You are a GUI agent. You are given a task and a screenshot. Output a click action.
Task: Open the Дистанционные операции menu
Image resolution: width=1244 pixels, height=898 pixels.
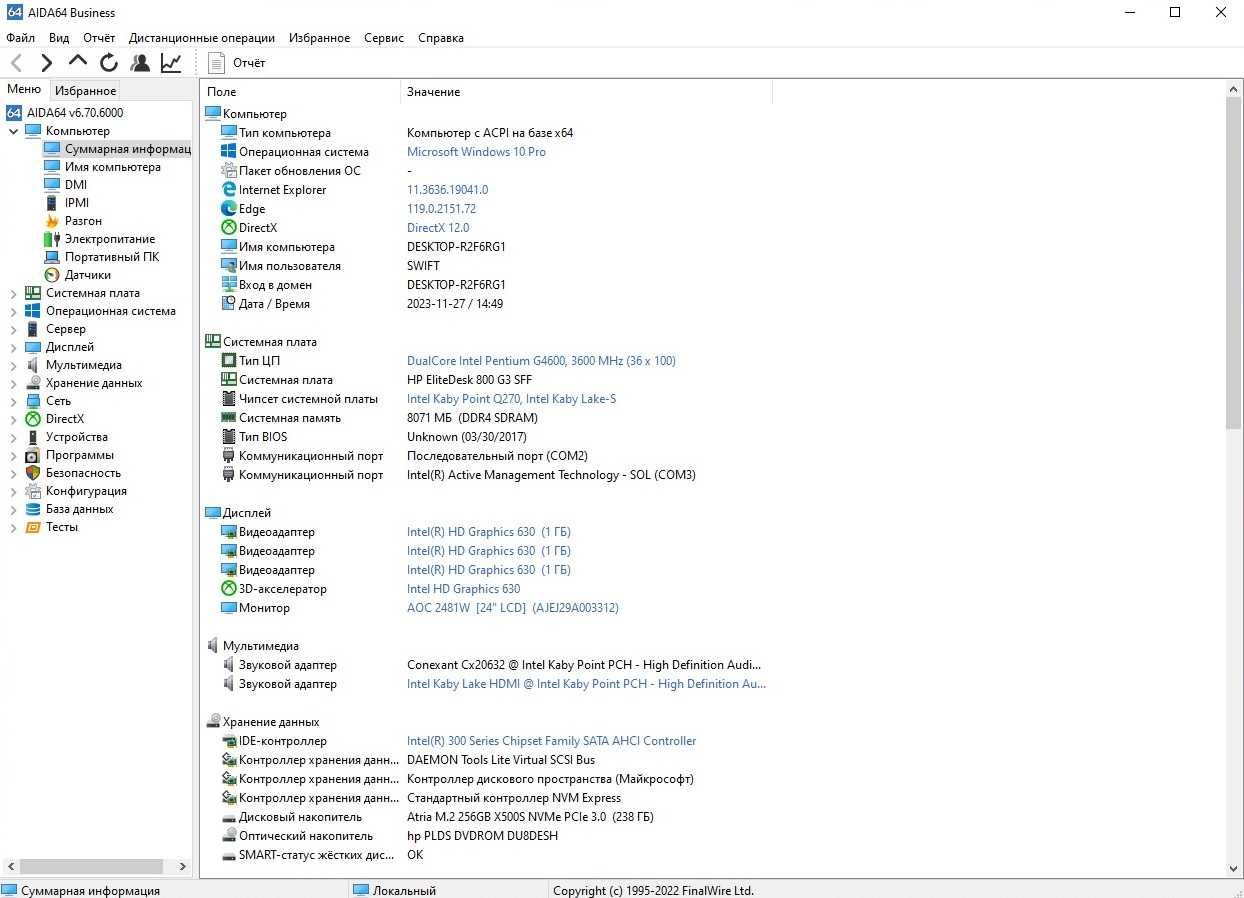(x=202, y=38)
